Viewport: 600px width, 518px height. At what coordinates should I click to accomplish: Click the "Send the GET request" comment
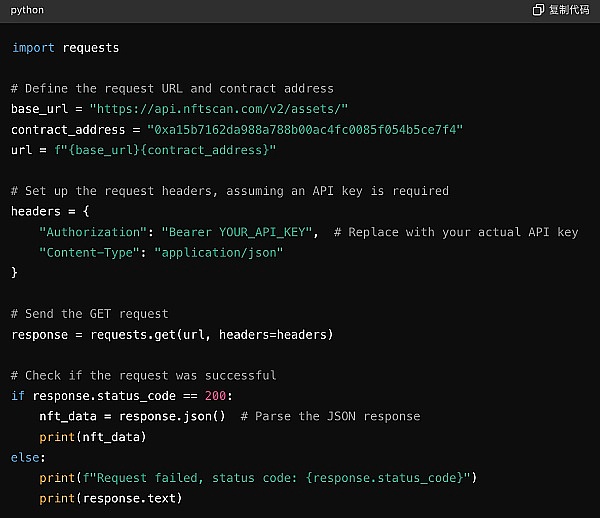pyautogui.click(x=90, y=314)
